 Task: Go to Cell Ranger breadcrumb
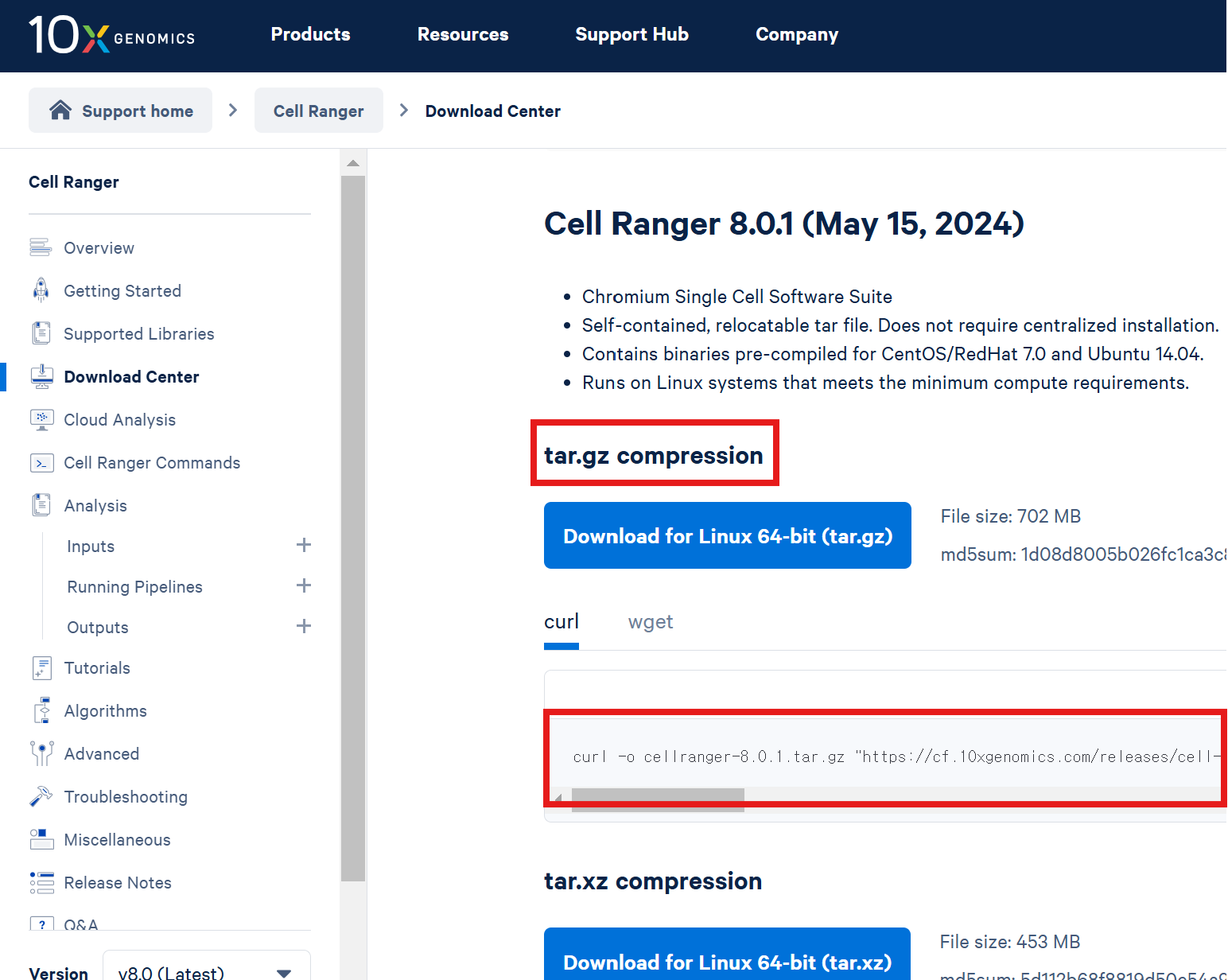coord(318,111)
